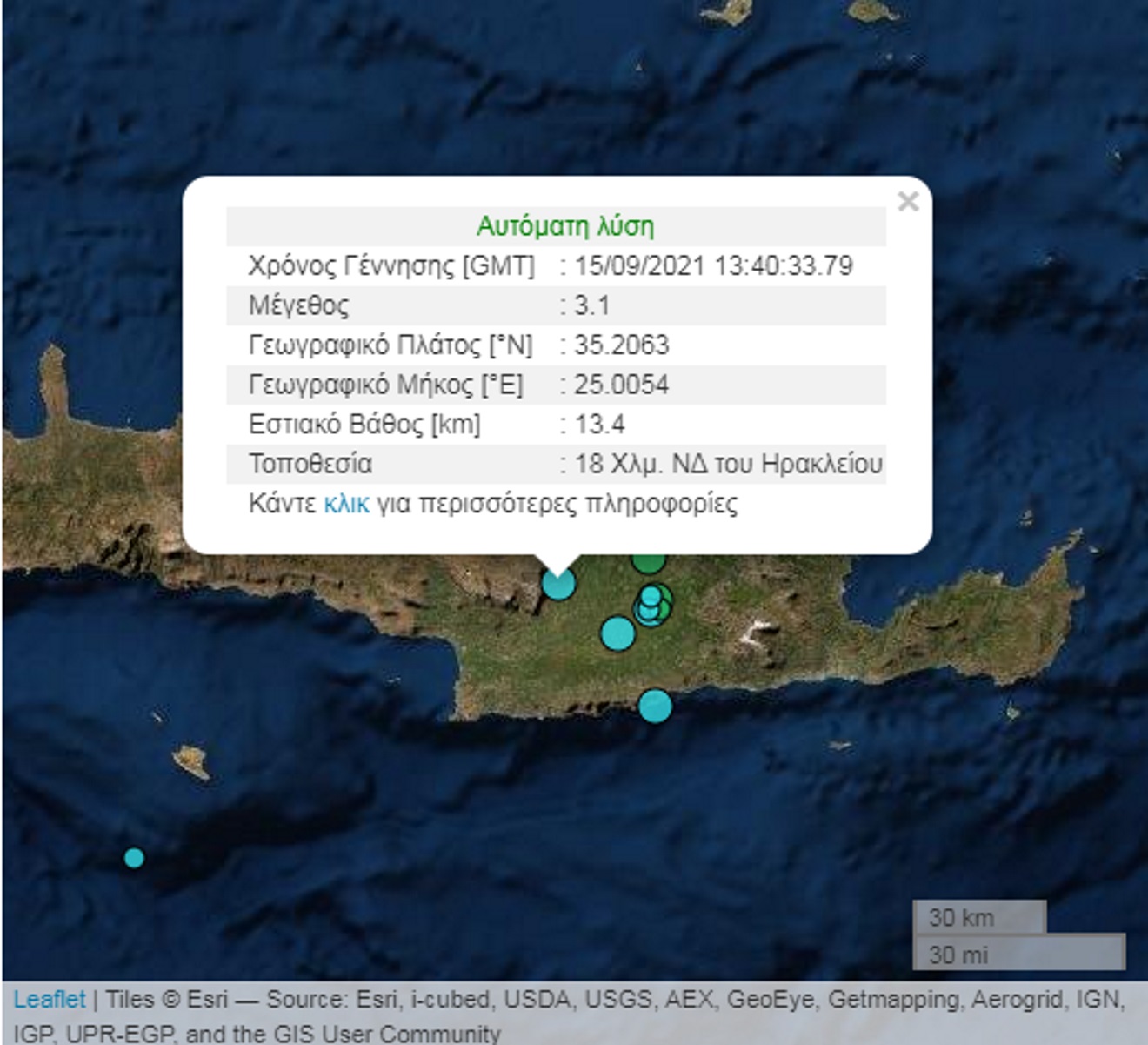Click the focal depth value 13.4
The height and width of the screenshot is (1045, 1148).
point(599,425)
